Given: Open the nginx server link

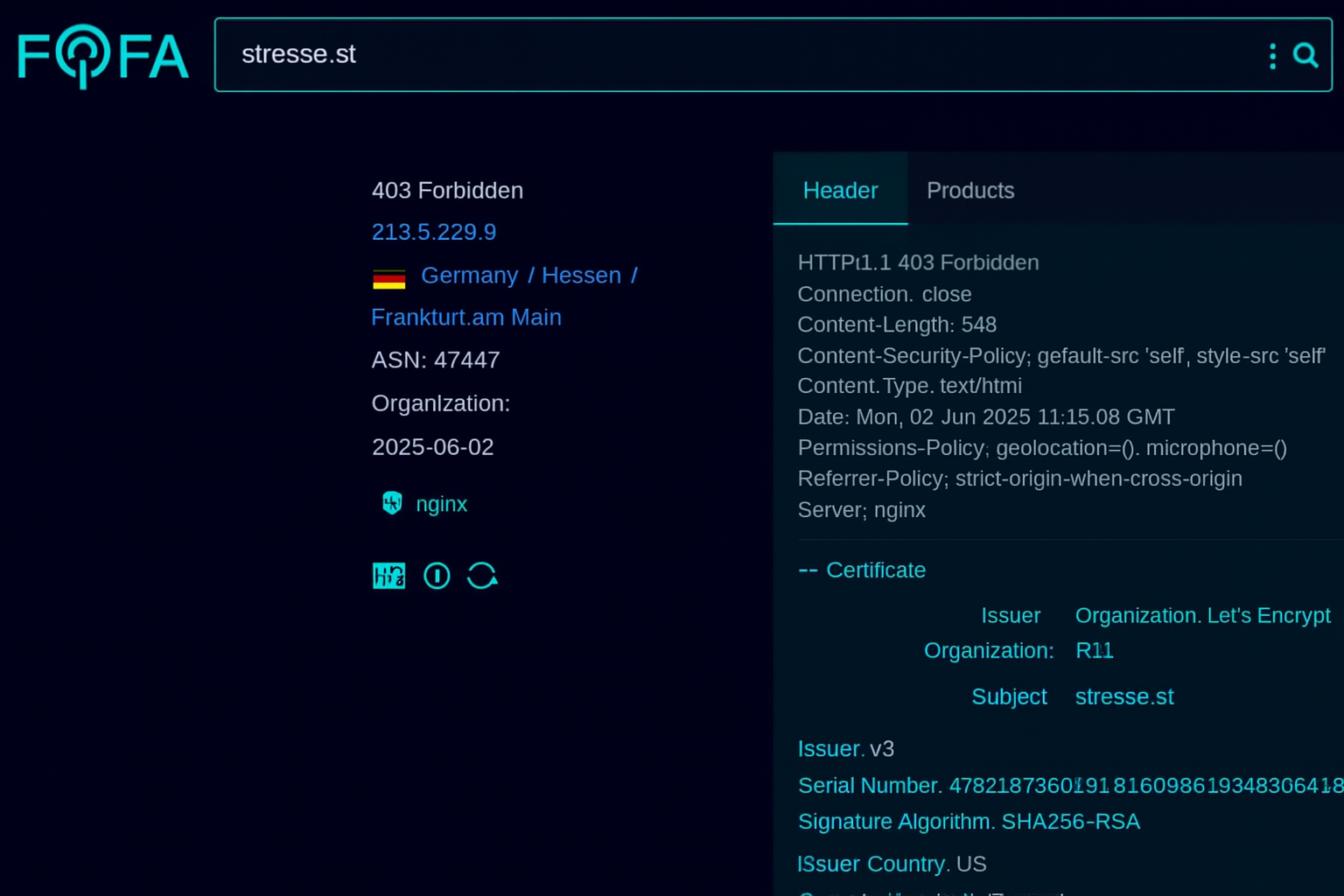Looking at the screenshot, I should 441,503.
